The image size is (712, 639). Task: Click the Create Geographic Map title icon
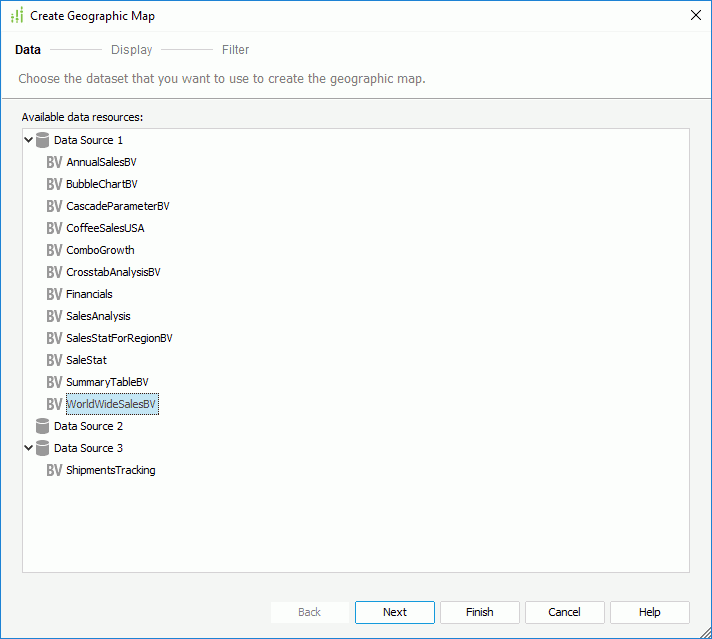pyautogui.click(x=17, y=15)
